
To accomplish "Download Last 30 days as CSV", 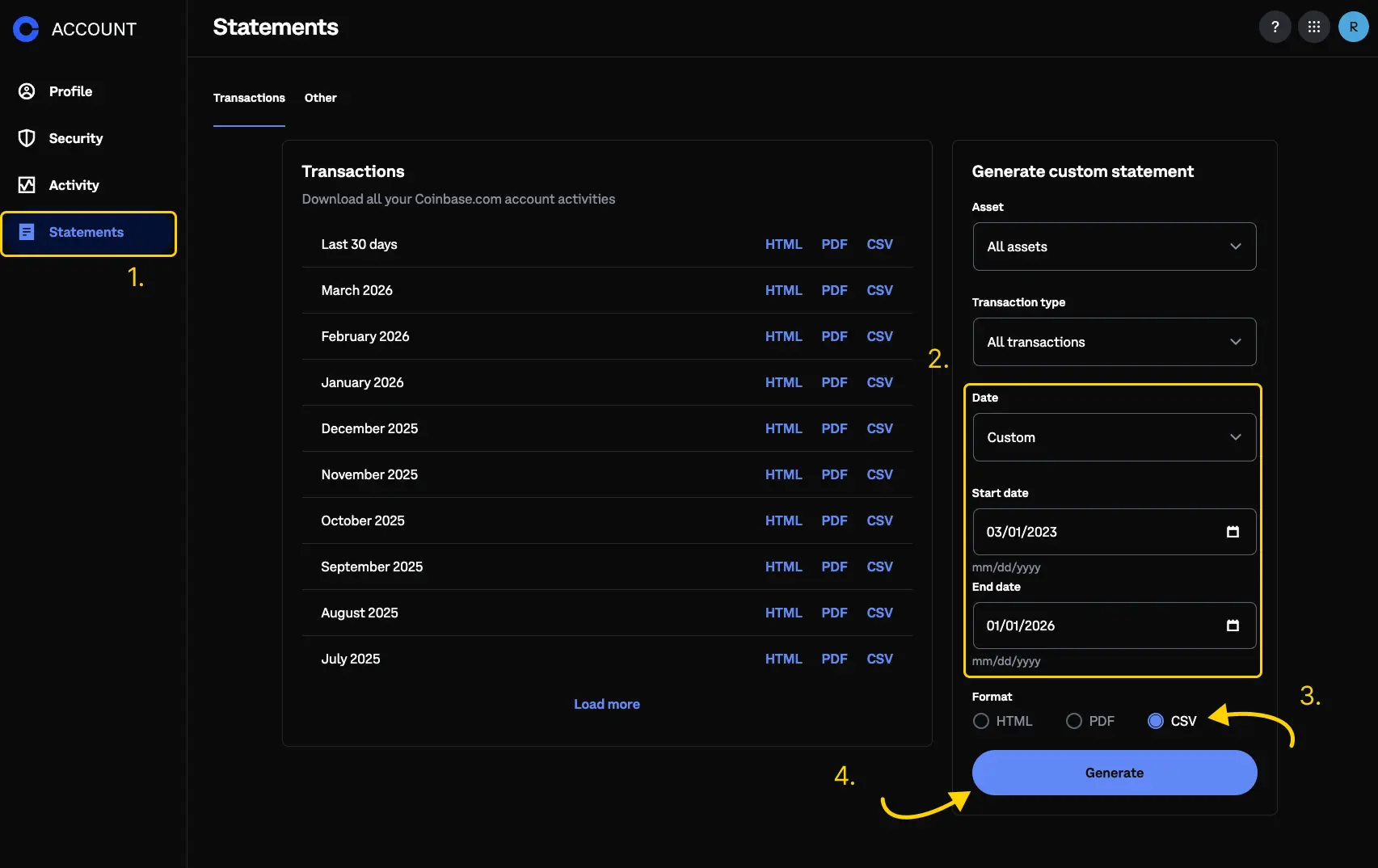I will [879, 244].
